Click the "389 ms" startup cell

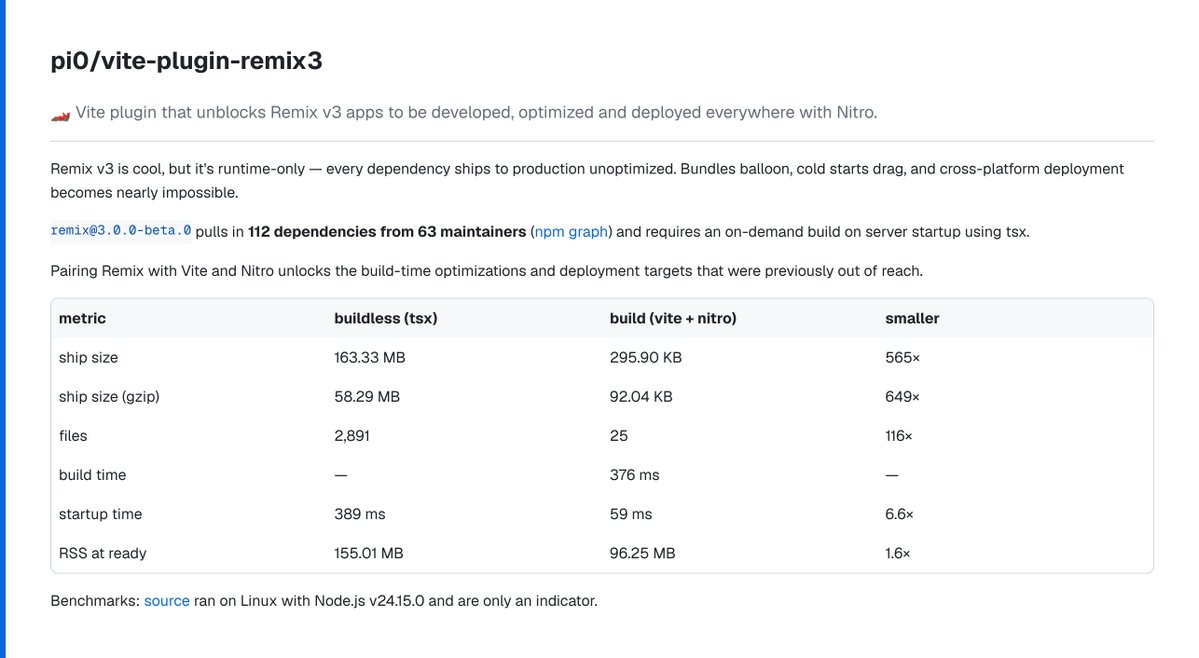[359, 514]
